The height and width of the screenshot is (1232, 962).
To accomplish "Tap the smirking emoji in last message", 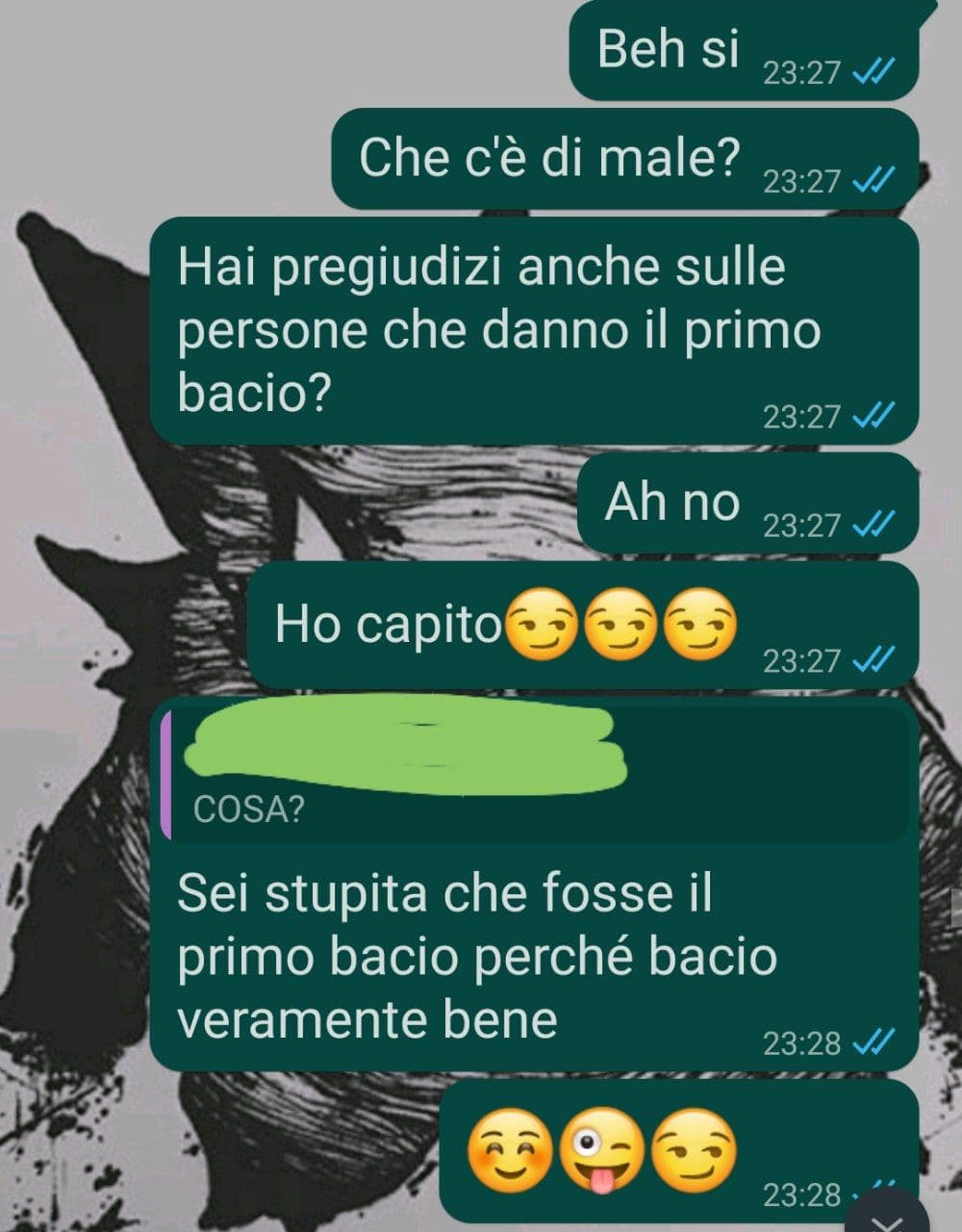I will [x=695, y=1150].
